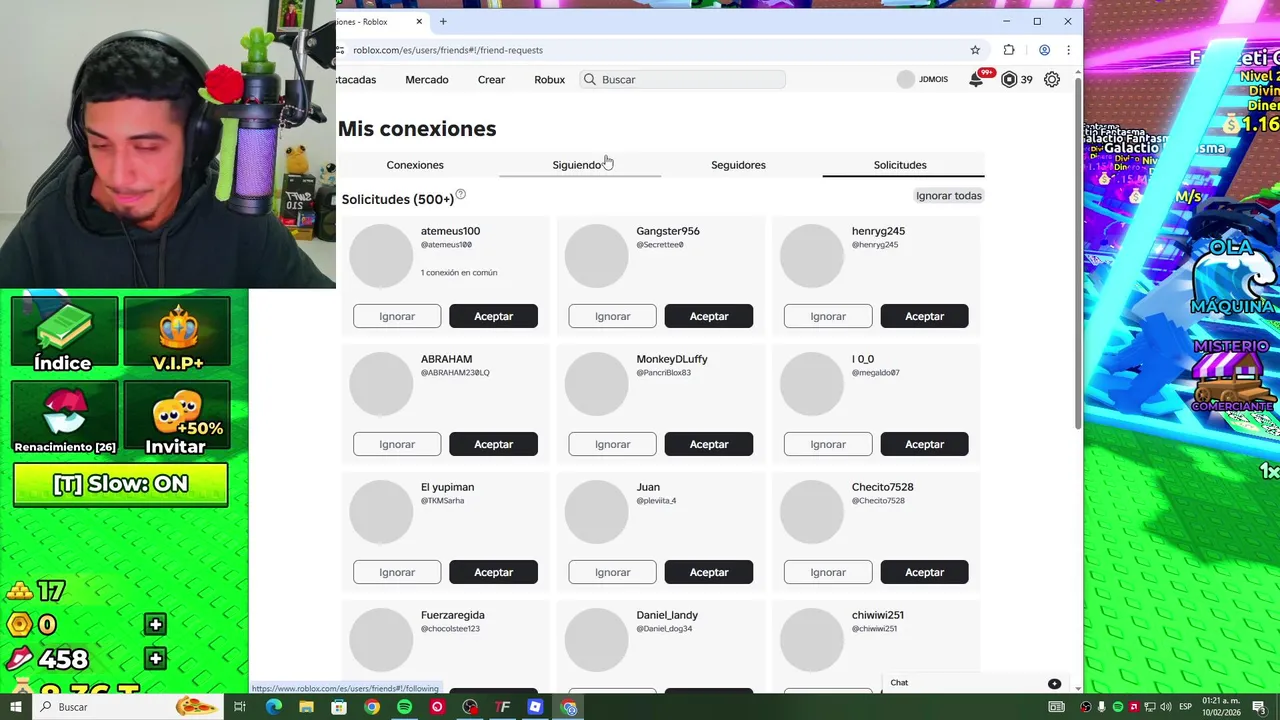Click the '1 conexión en común' text
1280x720 pixels.
[x=459, y=273]
